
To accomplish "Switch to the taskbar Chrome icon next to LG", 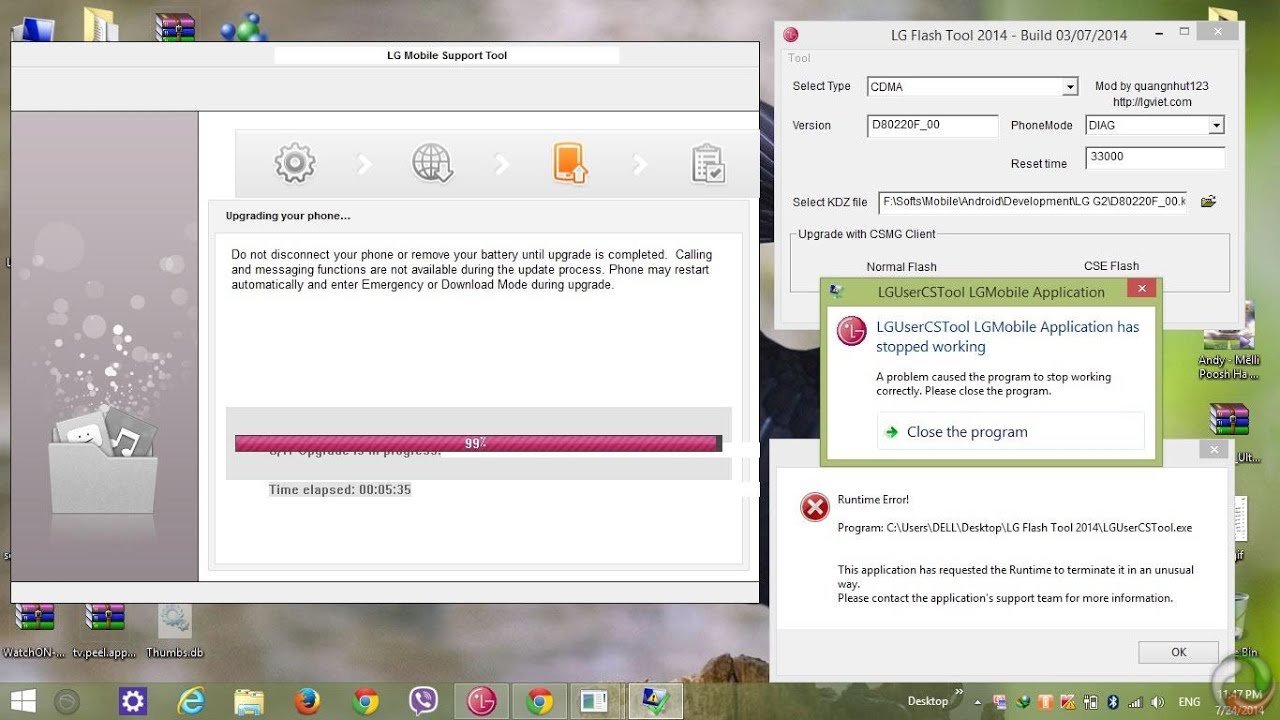I will pyautogui.click(x=540, y=701).
